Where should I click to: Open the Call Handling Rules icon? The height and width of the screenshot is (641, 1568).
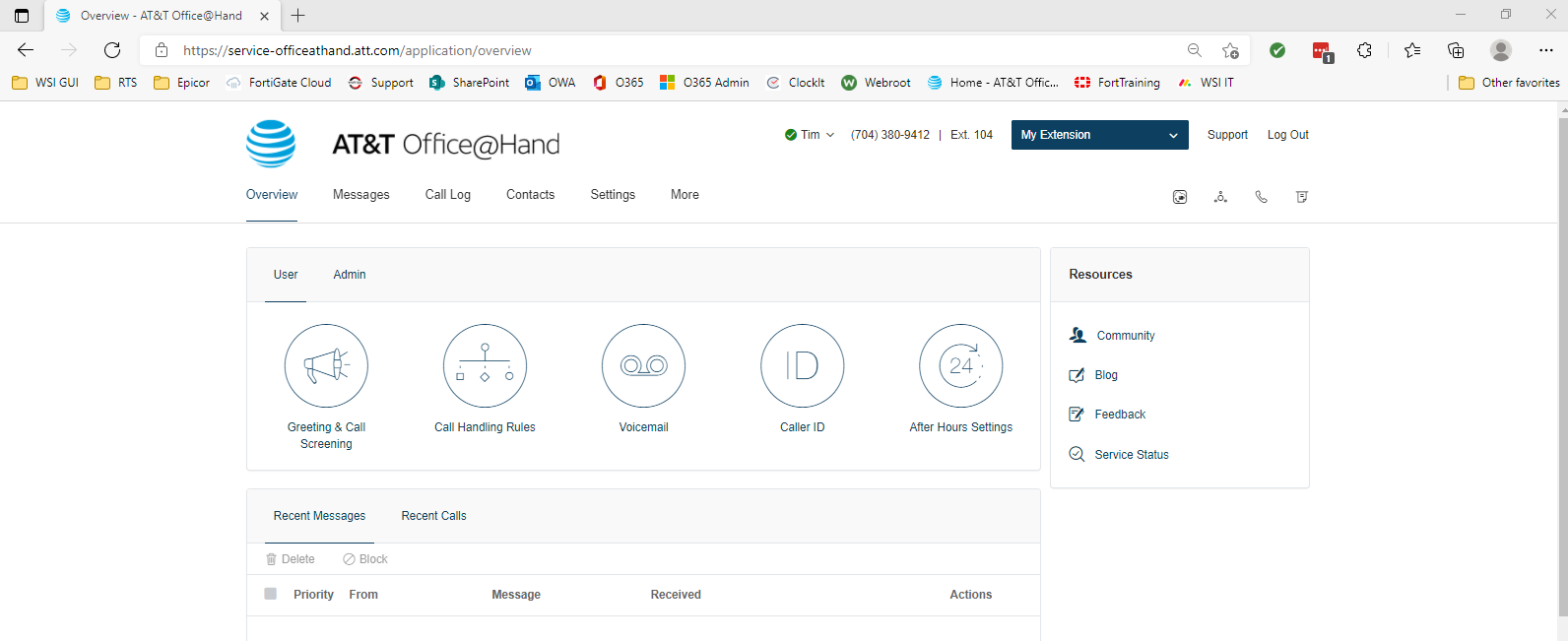(x=485, y=366)
